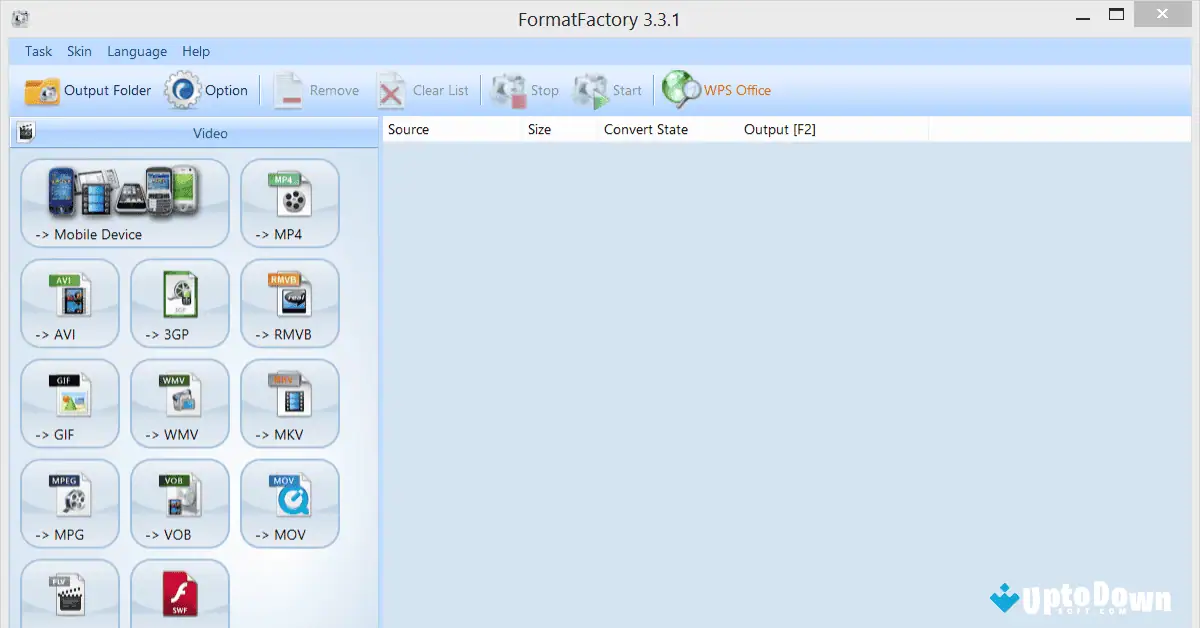
Task: Start the conversion queue
Action: tap(608, 90)
